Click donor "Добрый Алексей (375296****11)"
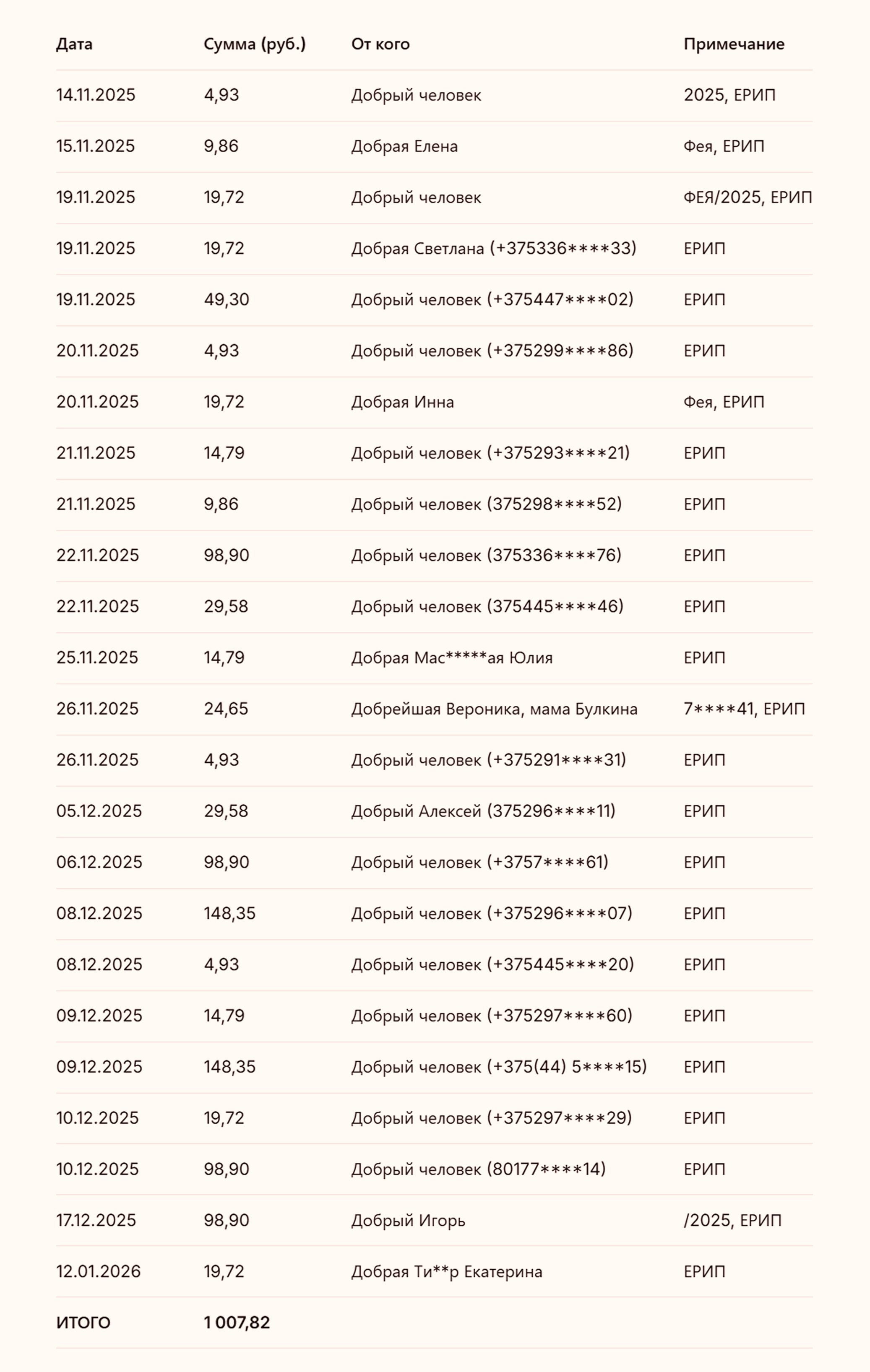This screenshot has height=1372, width=870. click(483, 811)
